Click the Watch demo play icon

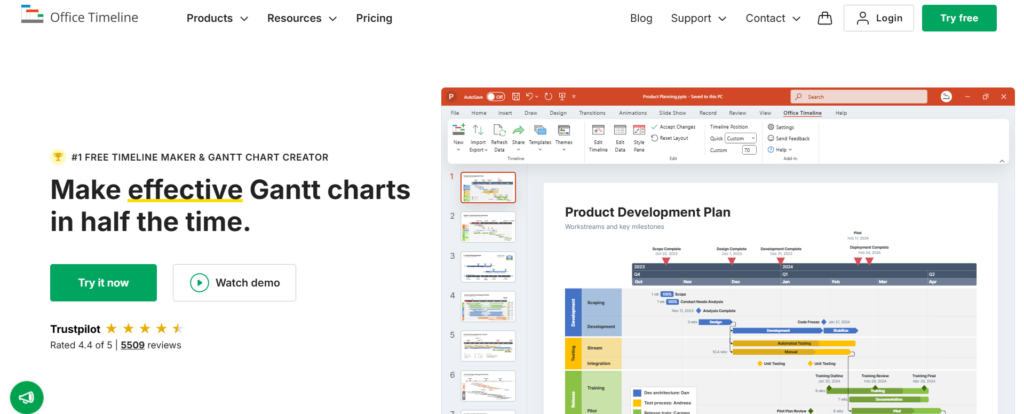(x=199, y=283)
